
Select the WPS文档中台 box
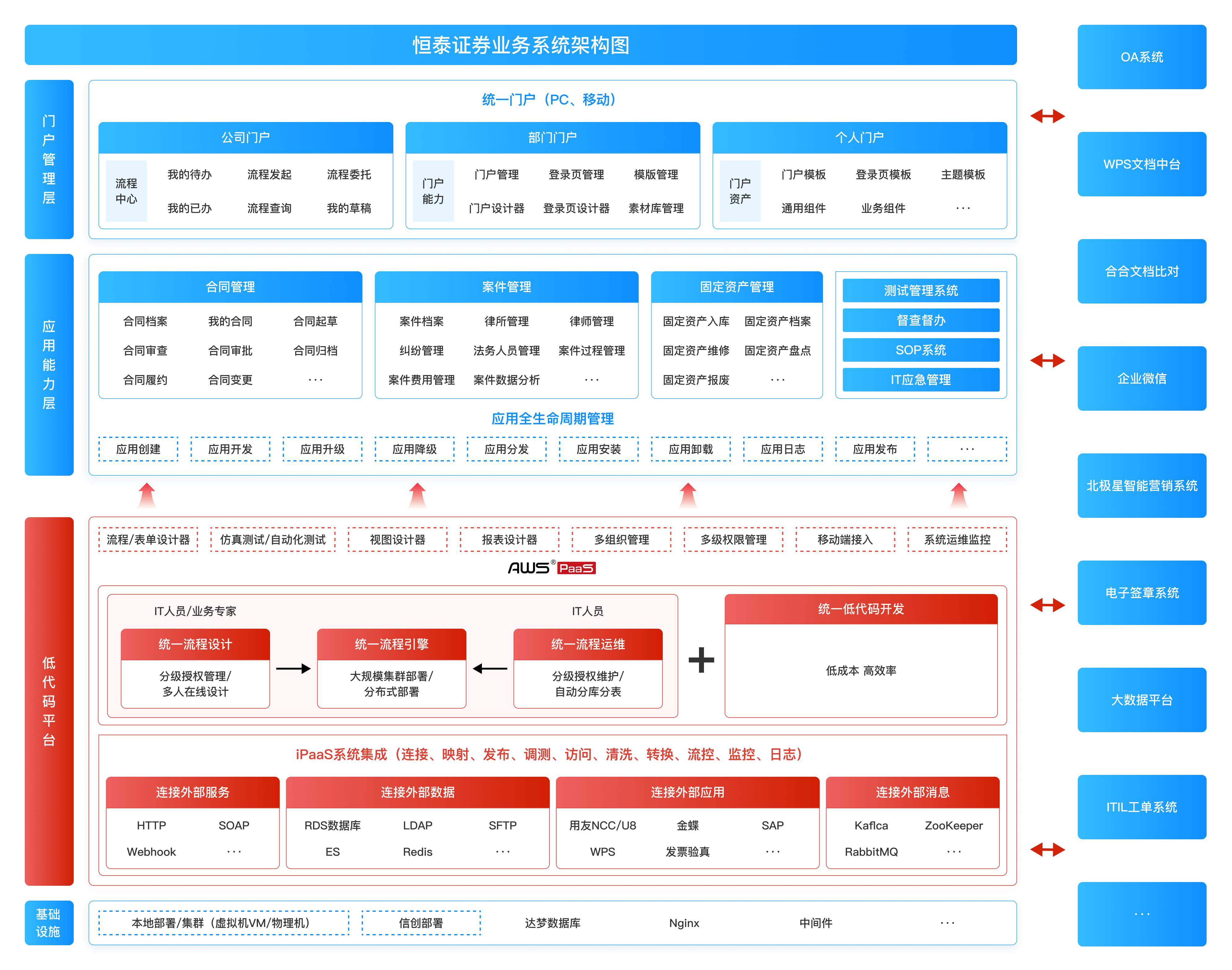pyautogui.click(x=1141, y=164)
